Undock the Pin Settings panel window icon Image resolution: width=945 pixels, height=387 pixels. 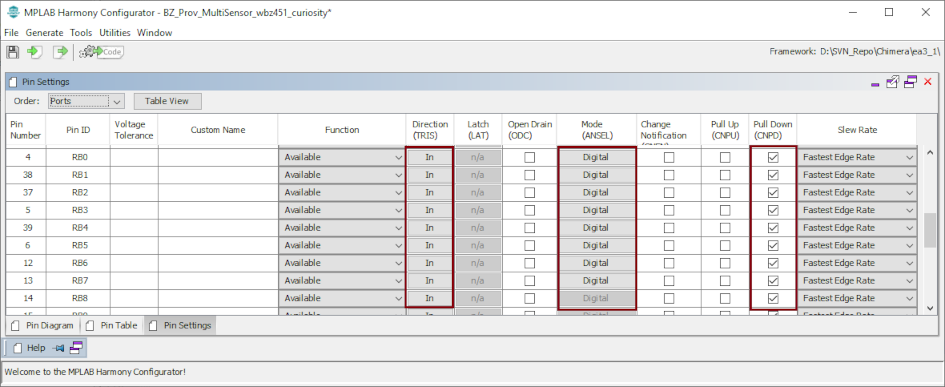click(x=893, y=81)
